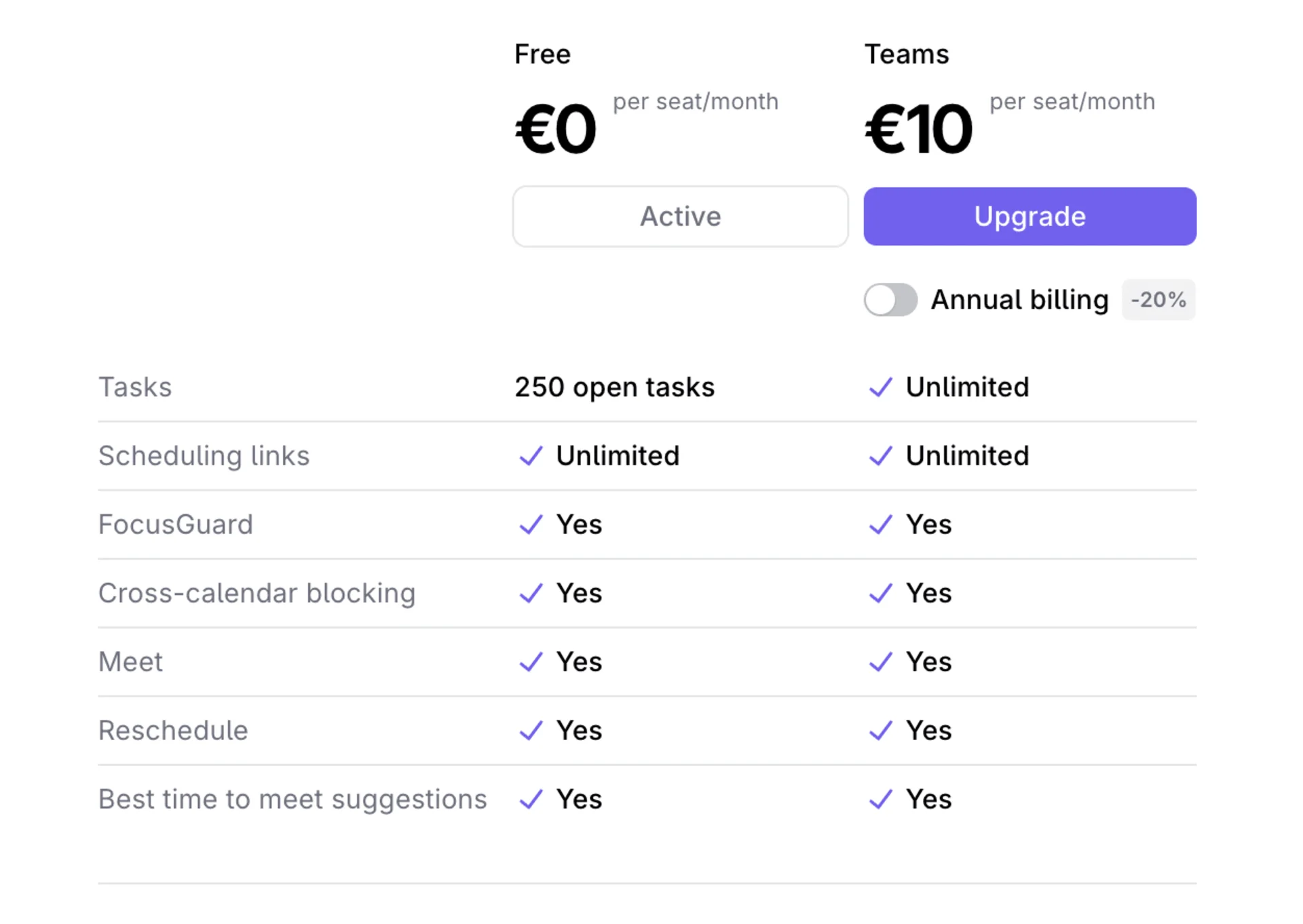This screenshot has width=1303, height=924.
Task: Click the Unlimited tasks checkmark in Teams column
Action: (x=880, y=387)
